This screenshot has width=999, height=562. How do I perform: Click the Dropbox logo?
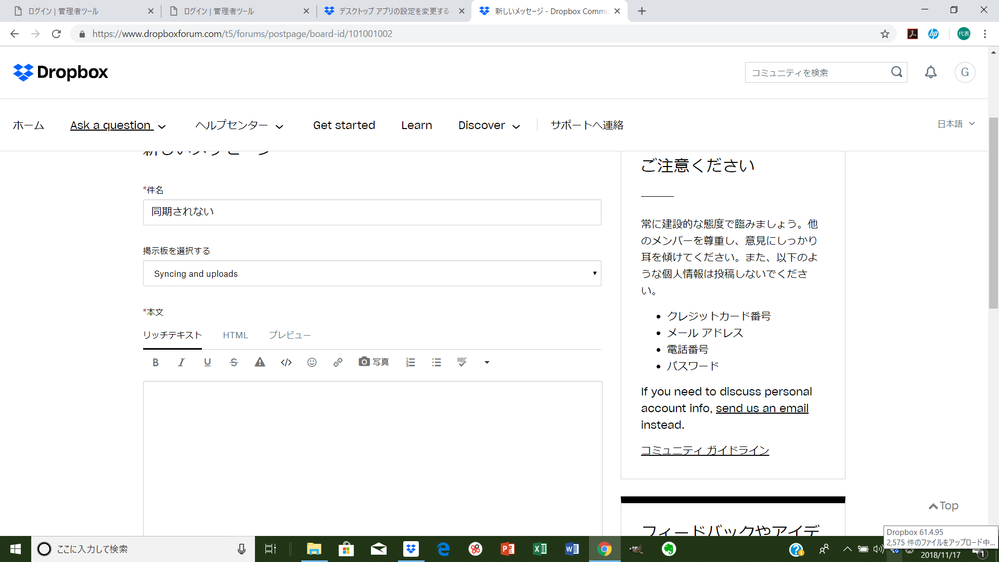coord(61,72)
